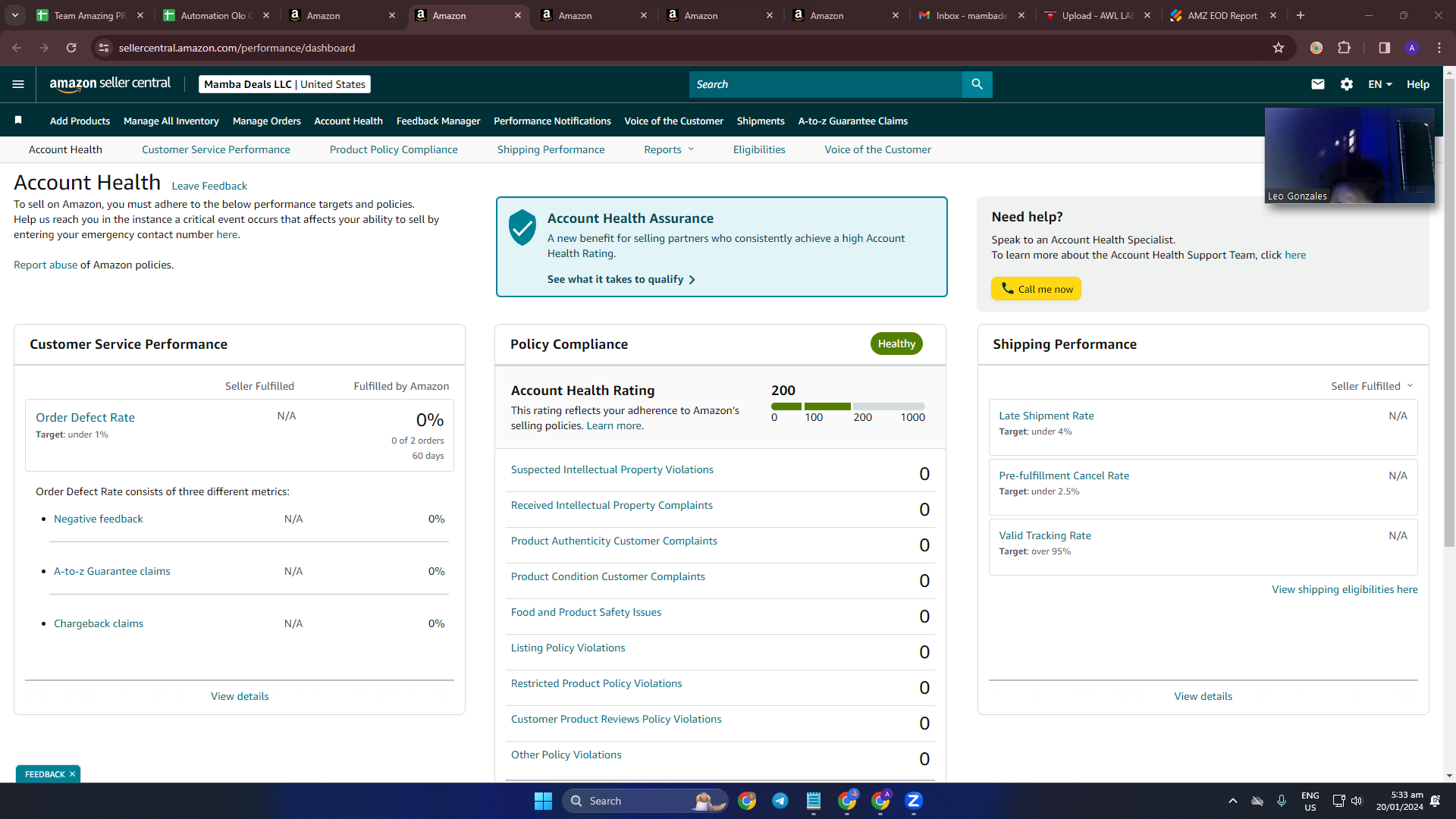Screen dimensions: 1456x819
Task: Show hidden system tray icons
Action: coord(1233,801)
